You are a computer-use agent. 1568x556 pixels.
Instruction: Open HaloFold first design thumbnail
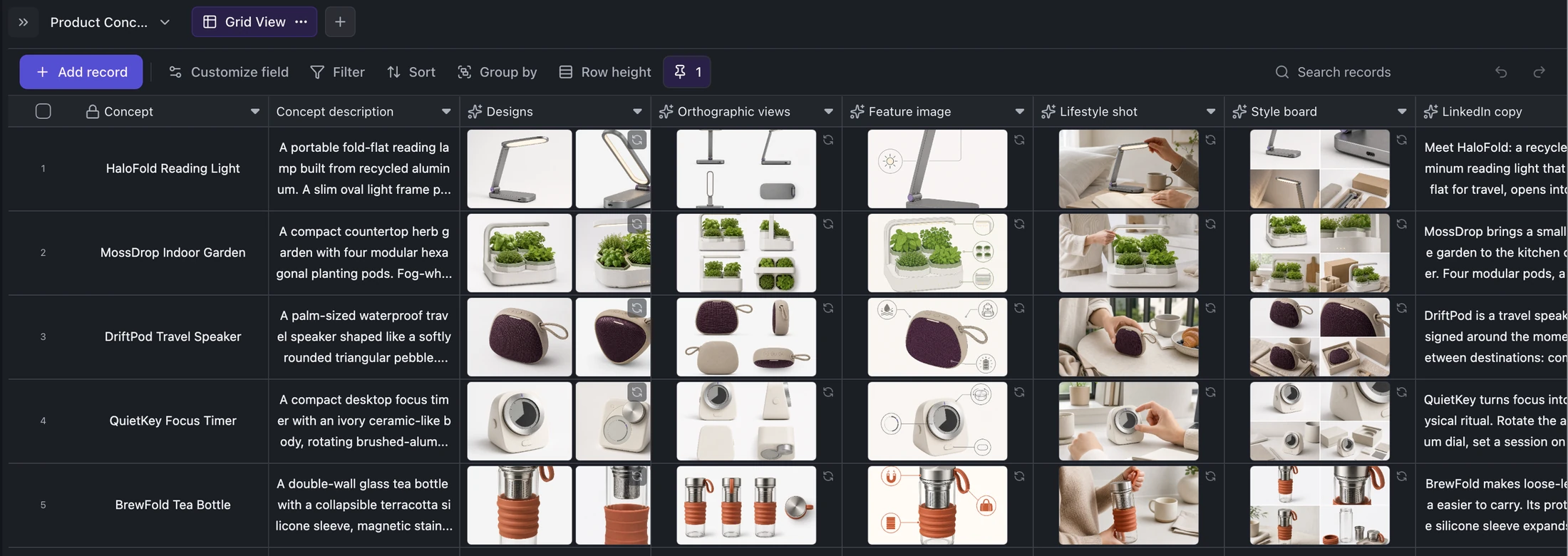(x=519, y=169)
